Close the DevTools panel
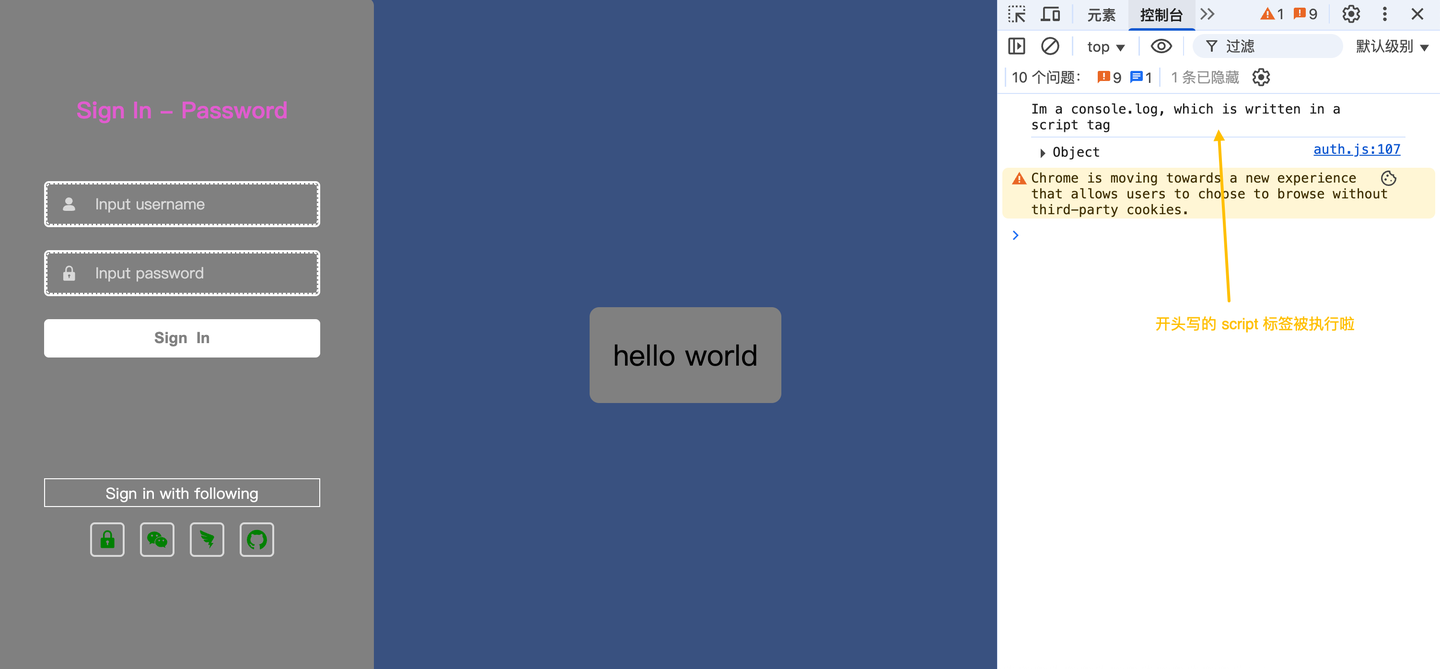 1417,14
